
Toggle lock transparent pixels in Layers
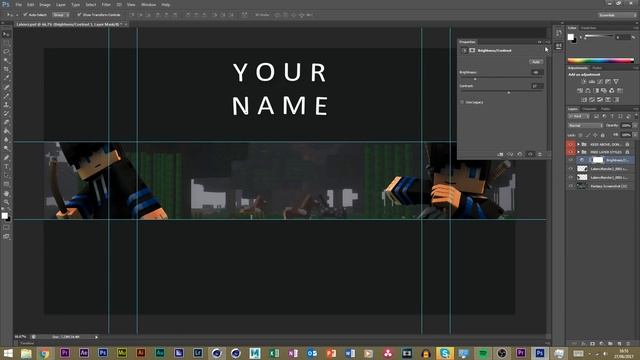580,135
